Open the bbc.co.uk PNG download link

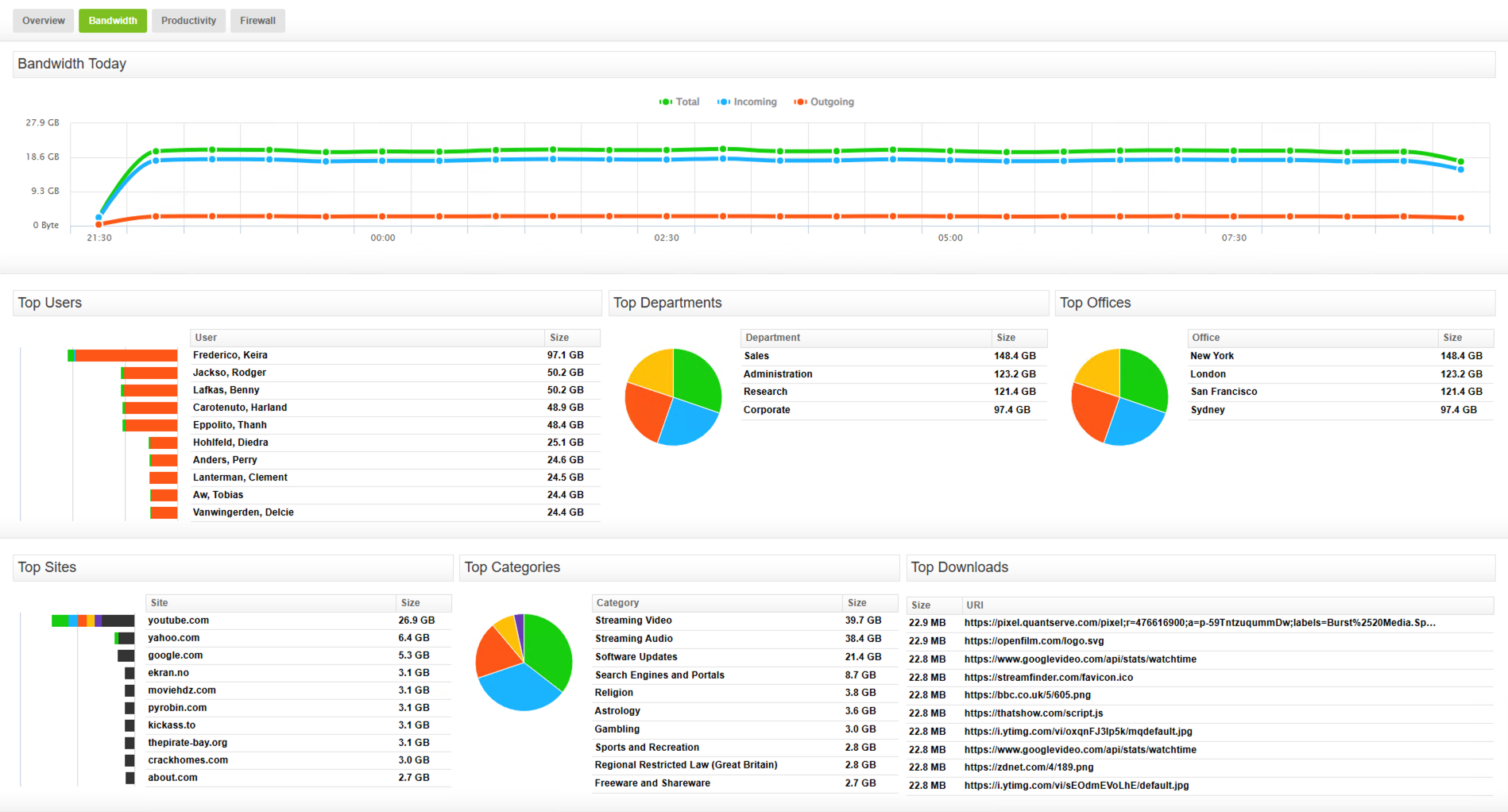(x=1027, y=694)
